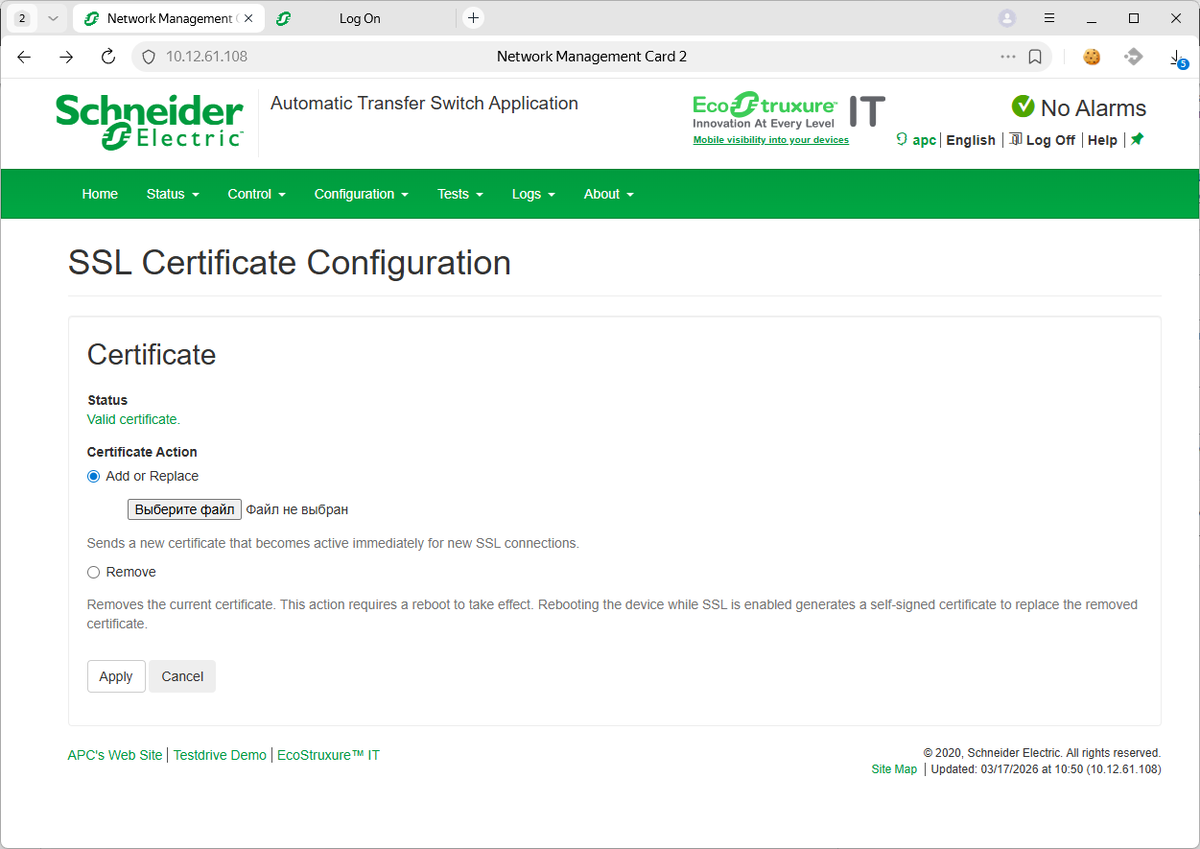The image size is (1200, 849).
Task: Open the three-dots page actions menu
Action: [1008, 57]
